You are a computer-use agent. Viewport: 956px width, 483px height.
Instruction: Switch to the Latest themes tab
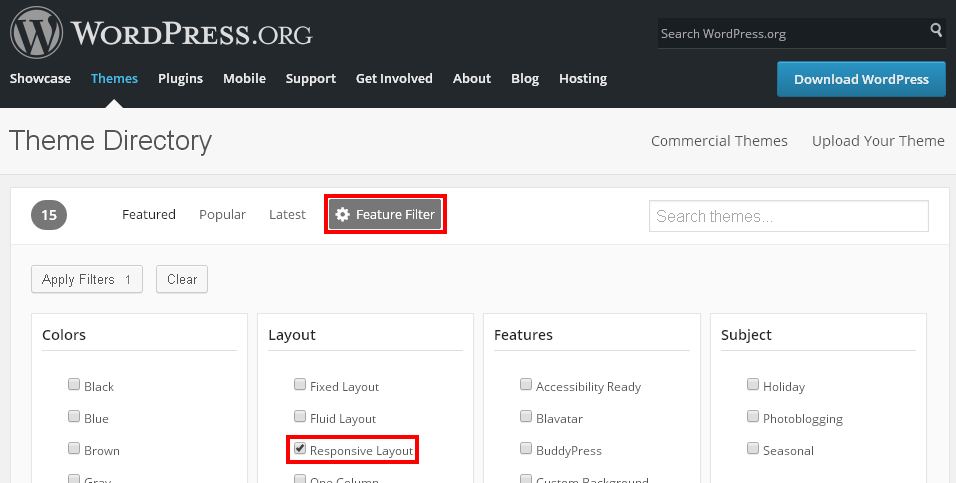(287, 215)
